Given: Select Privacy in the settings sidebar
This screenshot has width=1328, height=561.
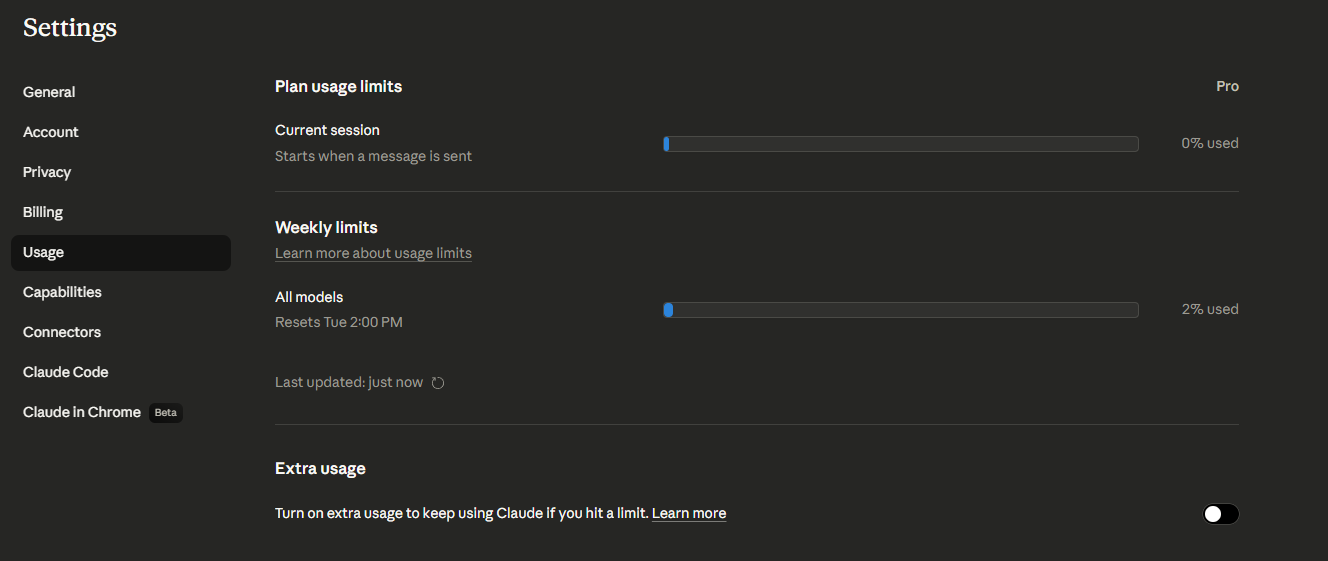Looking at the screenshot, I should tap(47, 172).
